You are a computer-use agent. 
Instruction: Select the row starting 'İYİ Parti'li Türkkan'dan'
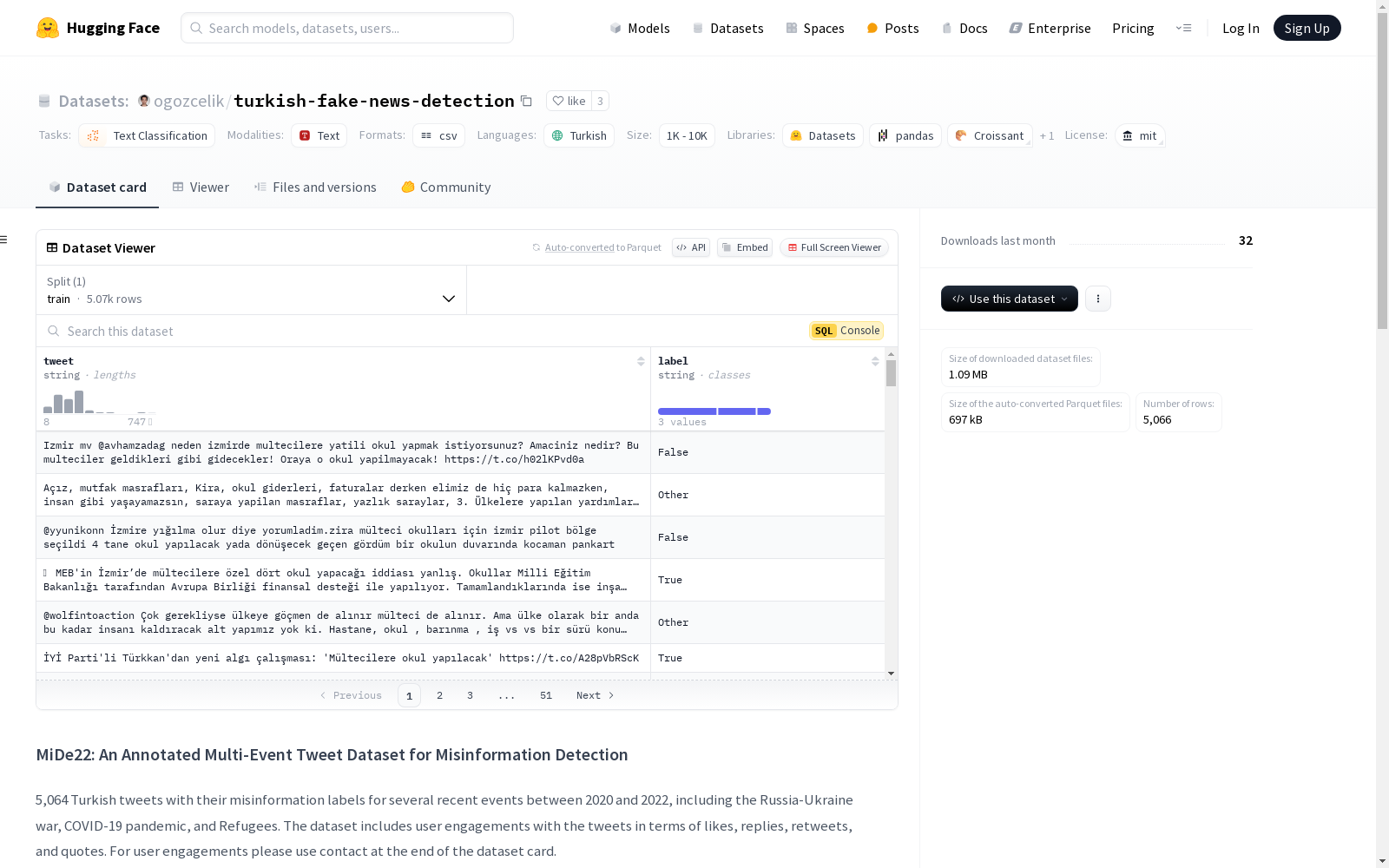point(460,658)
